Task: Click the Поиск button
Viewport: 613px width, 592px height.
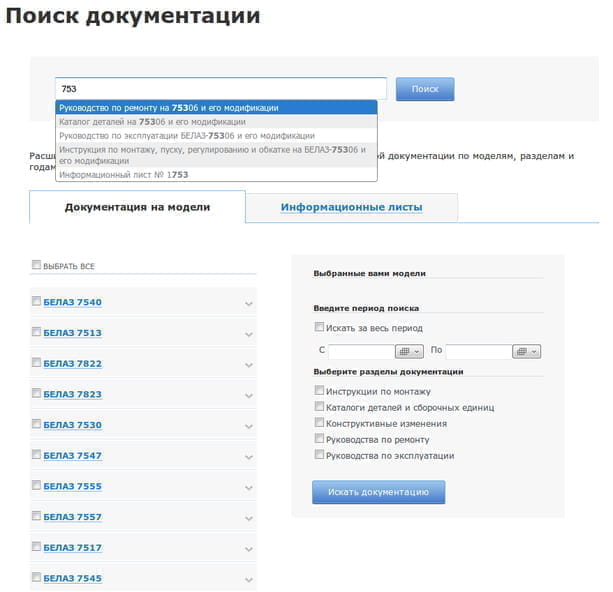Action: coord(425,89)
